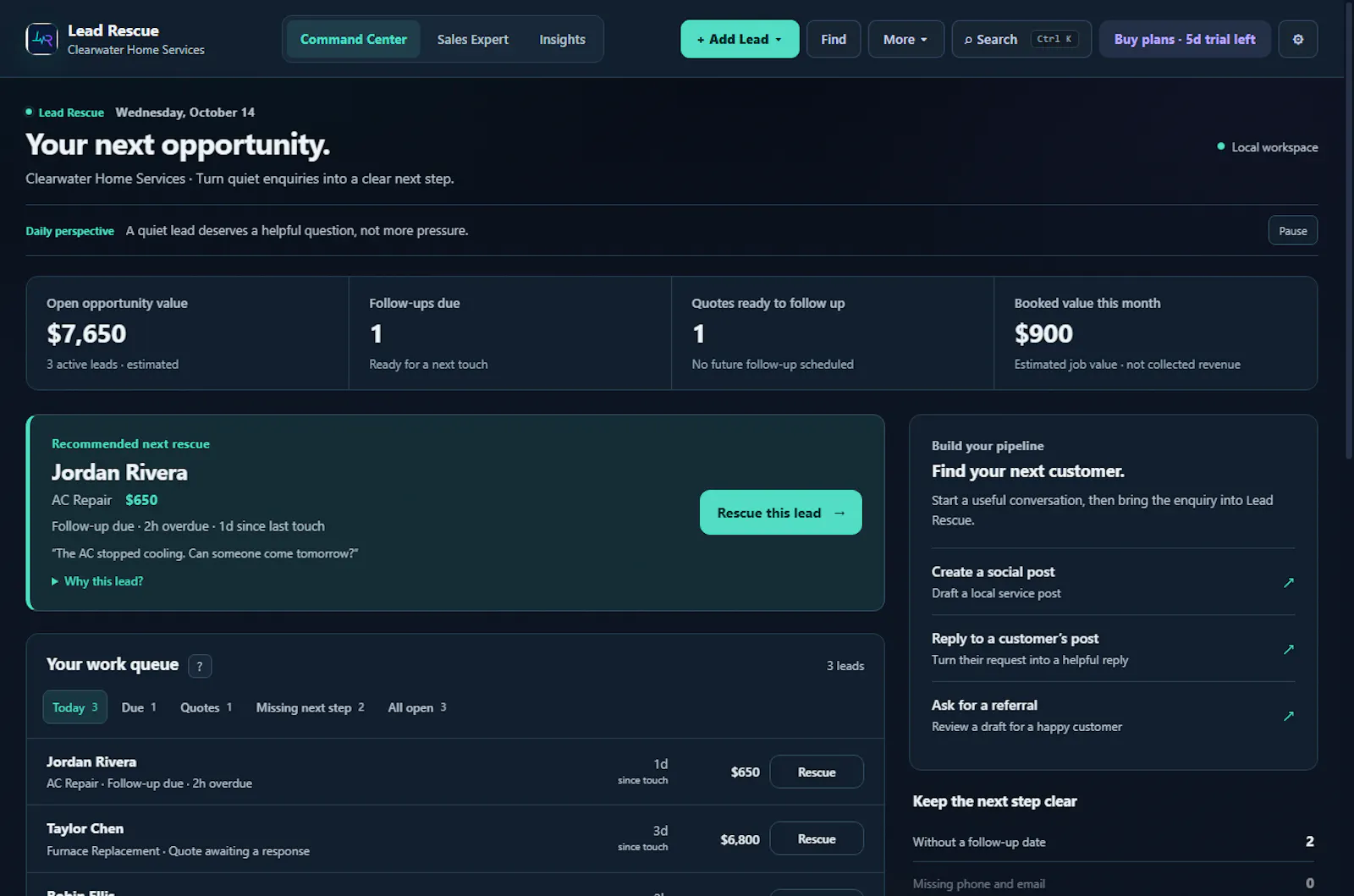Open the Insights tab

click(x=563, y=39)
